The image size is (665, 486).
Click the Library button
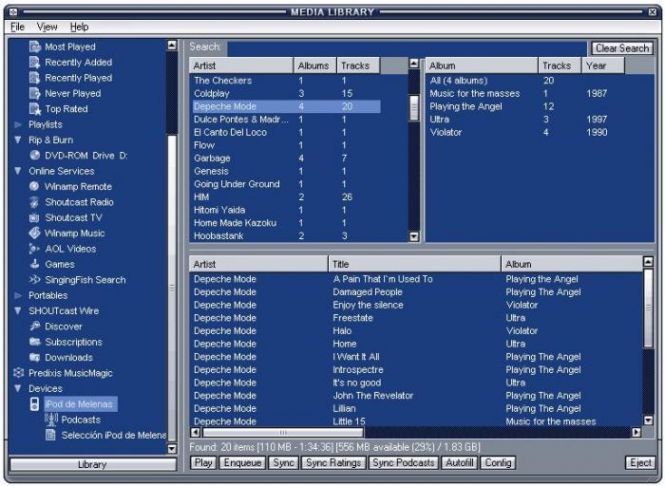[x=92, y=464]
